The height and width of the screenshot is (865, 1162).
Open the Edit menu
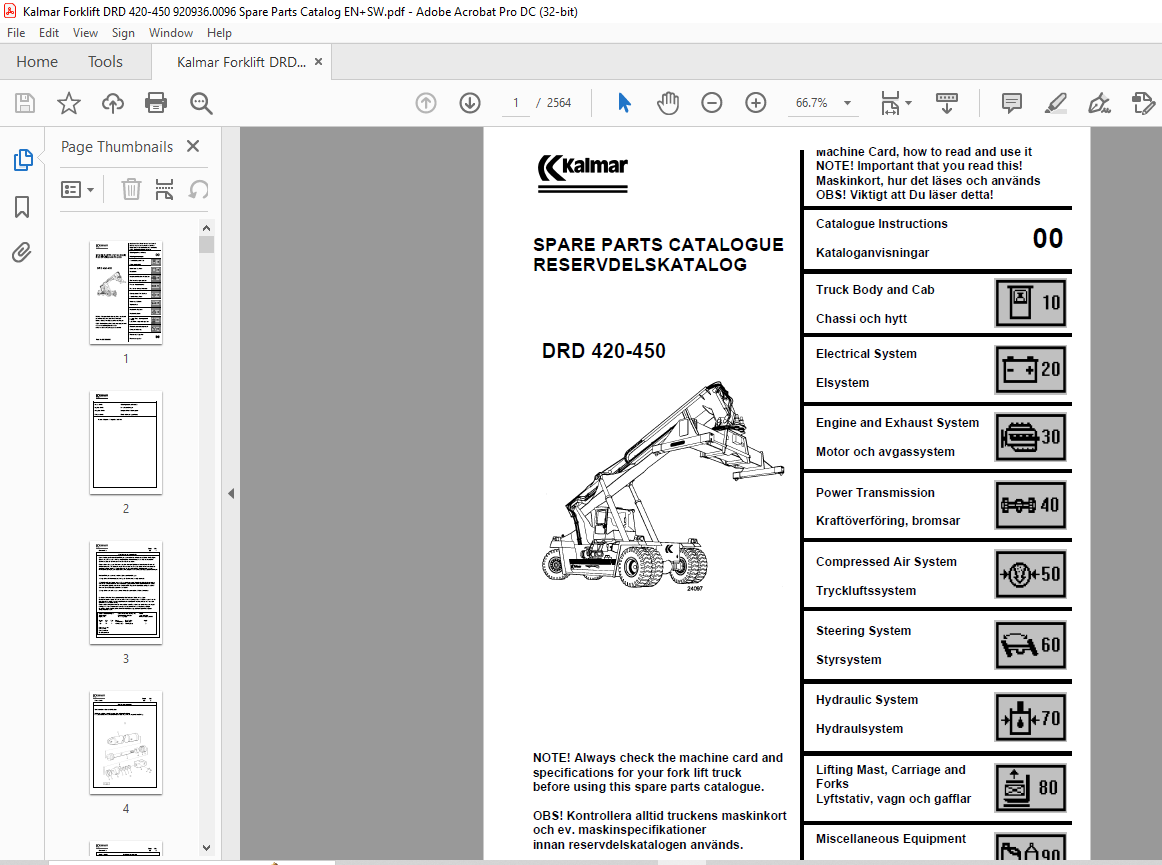click(x=49, y=33)
